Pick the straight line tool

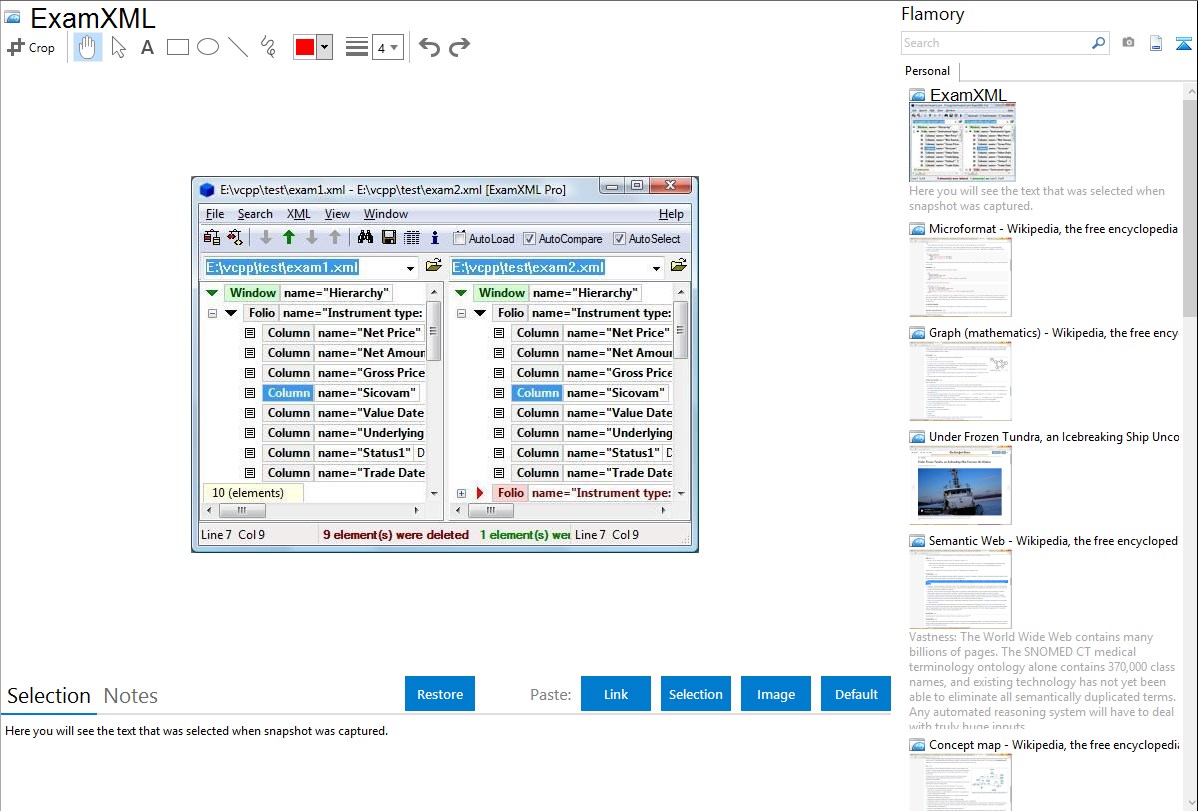pos(238,47)
